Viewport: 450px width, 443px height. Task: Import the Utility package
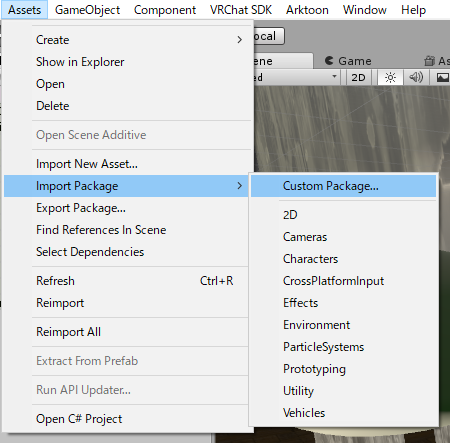(343, 391)
